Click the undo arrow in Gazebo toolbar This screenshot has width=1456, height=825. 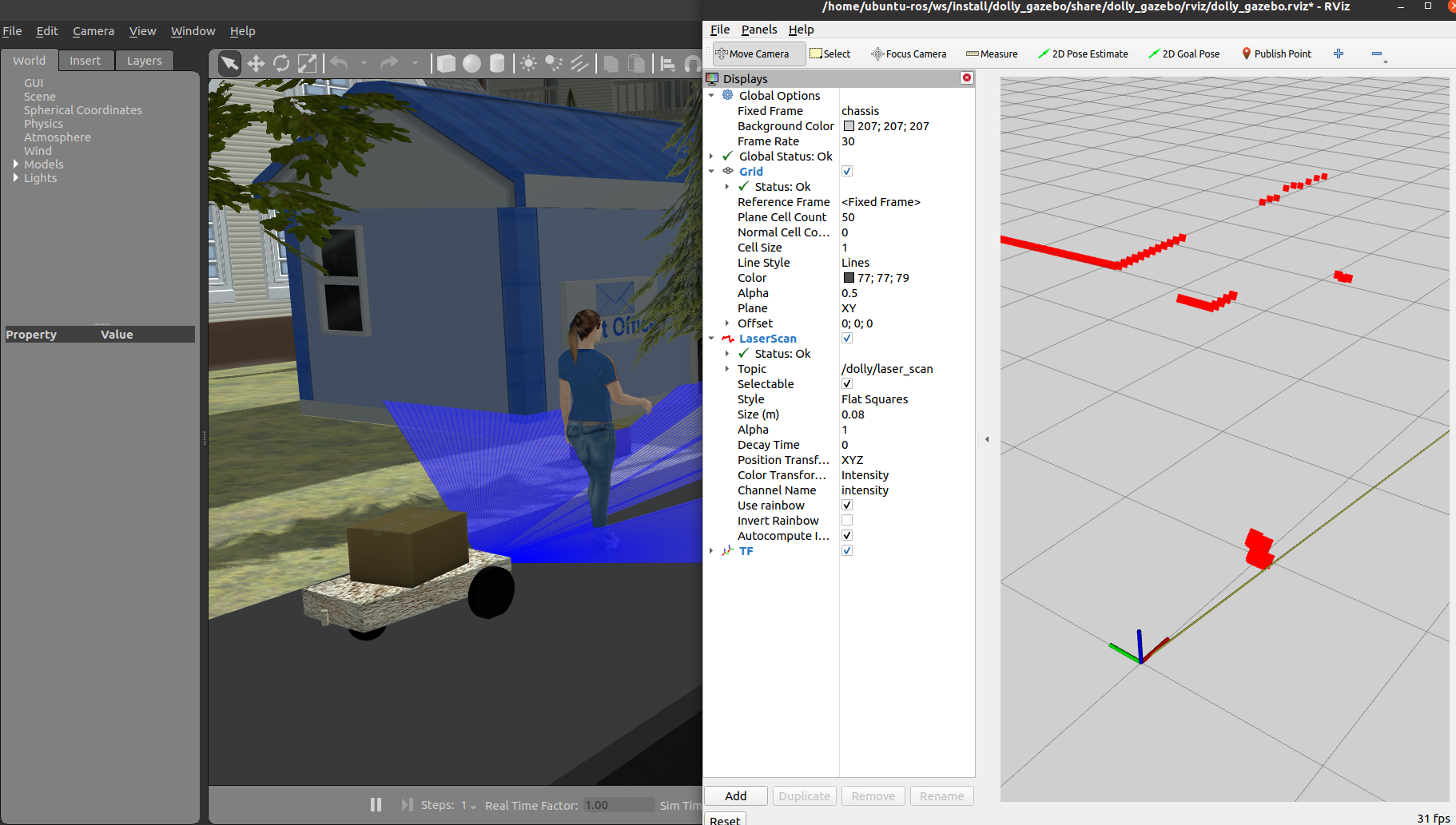[340, 63]
